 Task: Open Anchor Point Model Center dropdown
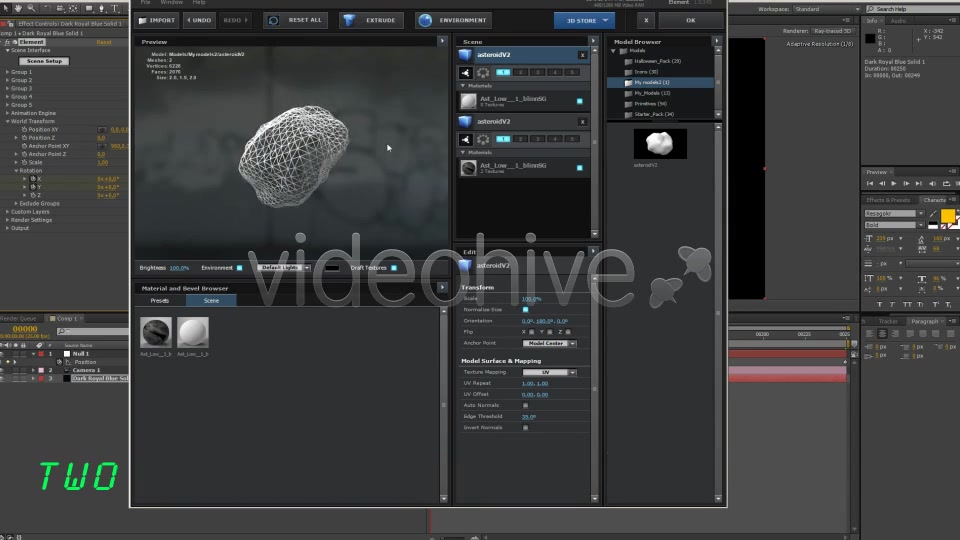pyautogui.click(x=549, y=343)
